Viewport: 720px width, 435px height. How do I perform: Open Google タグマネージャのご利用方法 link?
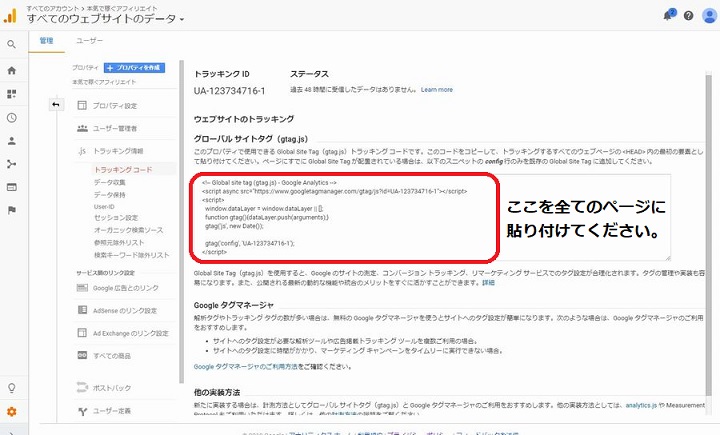tap(245, 367)
